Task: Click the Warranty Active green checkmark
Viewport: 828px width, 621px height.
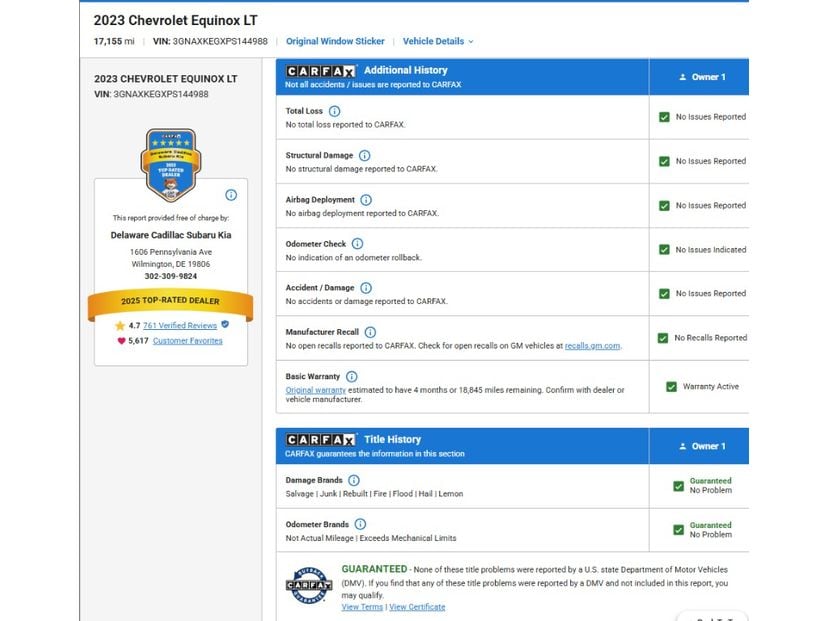Action: (x=671, y=387)
